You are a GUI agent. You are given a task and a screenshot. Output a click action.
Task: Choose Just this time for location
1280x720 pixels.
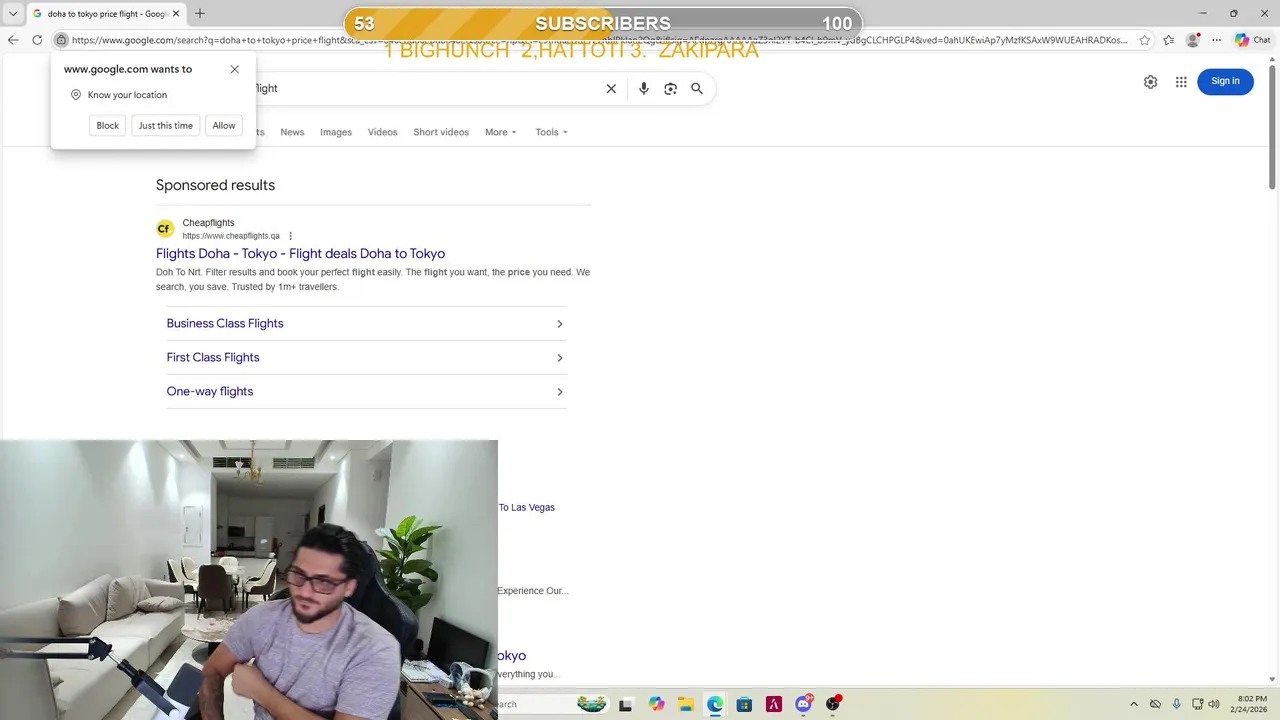165,125
